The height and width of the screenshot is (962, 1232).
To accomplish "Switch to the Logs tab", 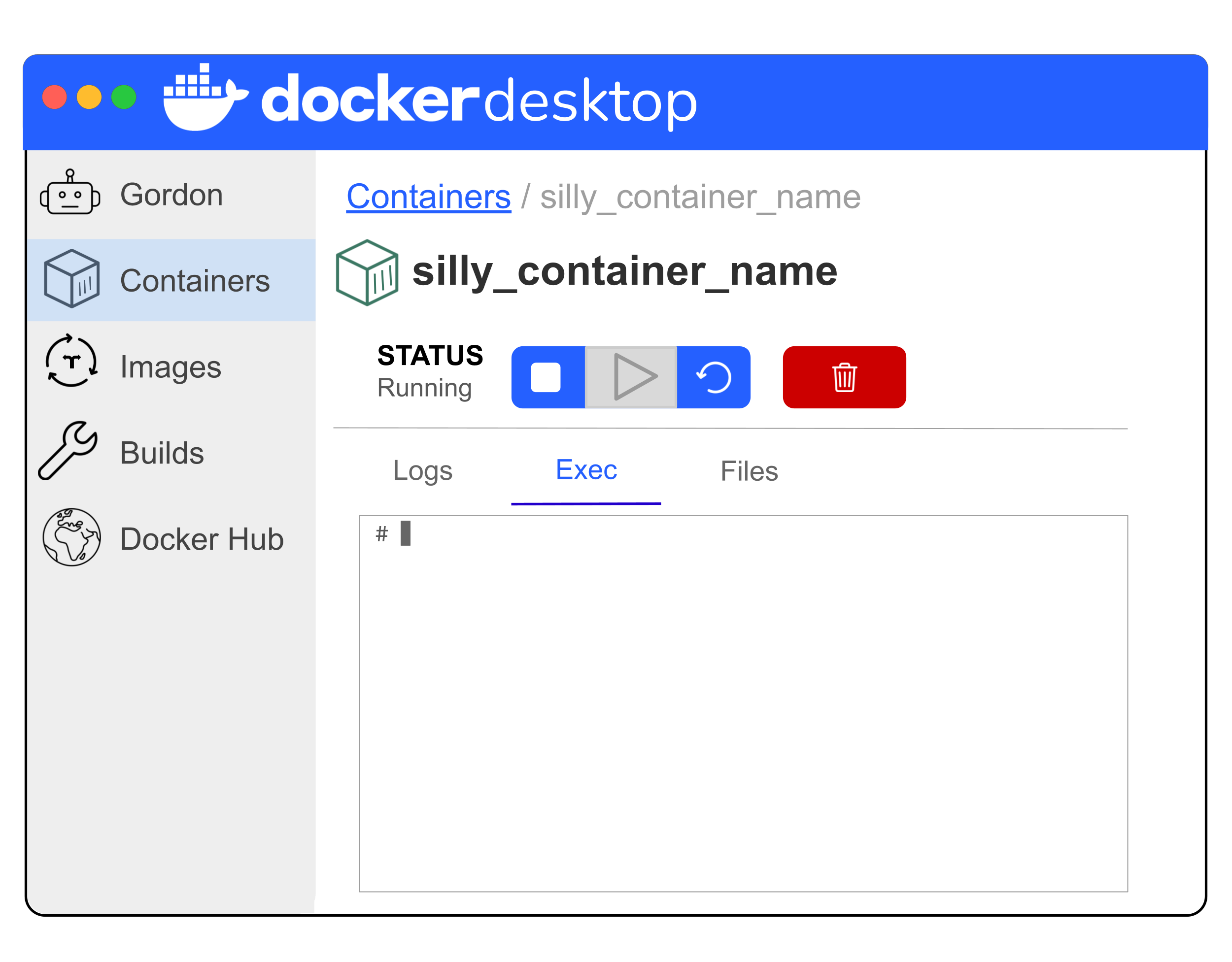I will tap(422, 471).
